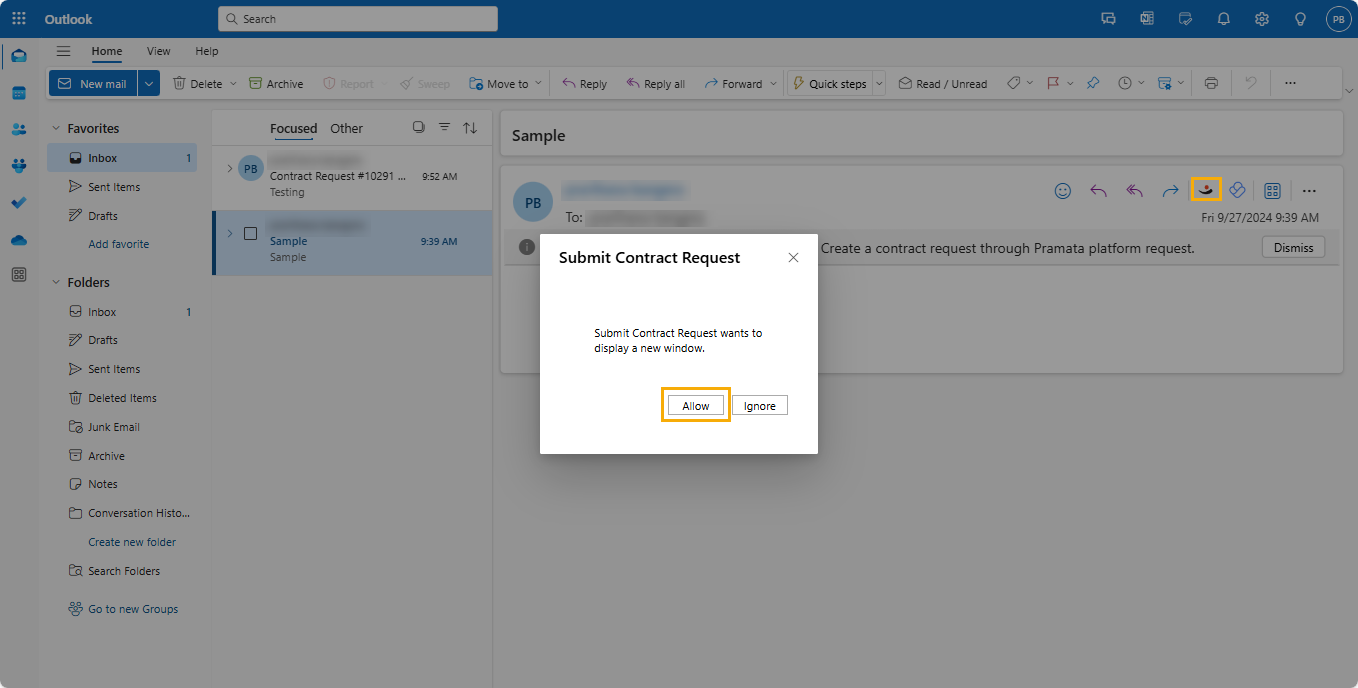This screenshot has width=1358, height=688.
Task: Open the Quick steps dropdown arrow
Action: (880, 84)
